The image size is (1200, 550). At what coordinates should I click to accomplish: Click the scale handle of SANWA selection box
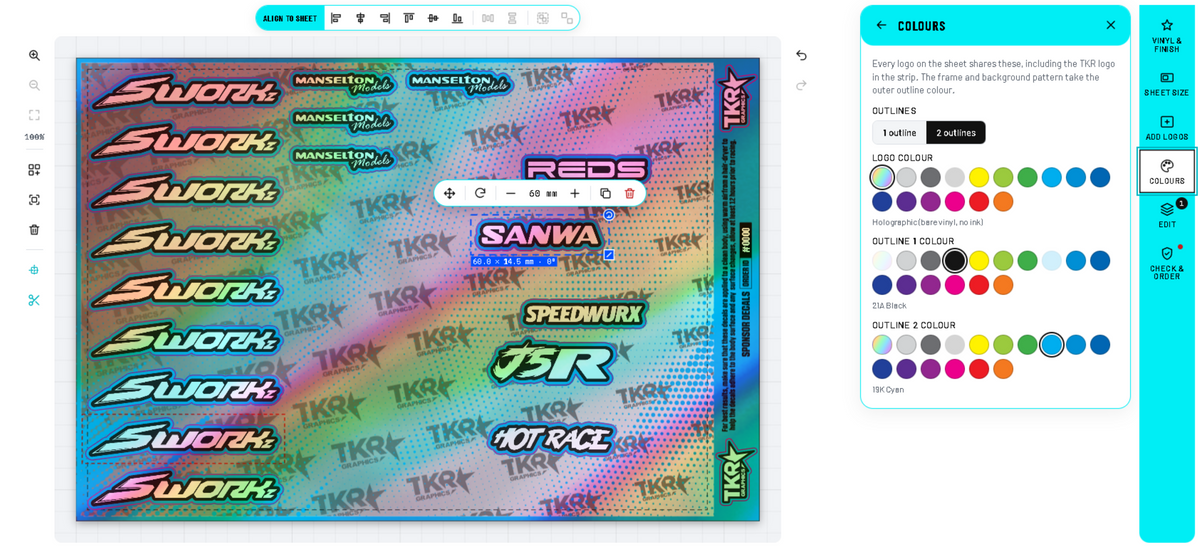(608, 254)
